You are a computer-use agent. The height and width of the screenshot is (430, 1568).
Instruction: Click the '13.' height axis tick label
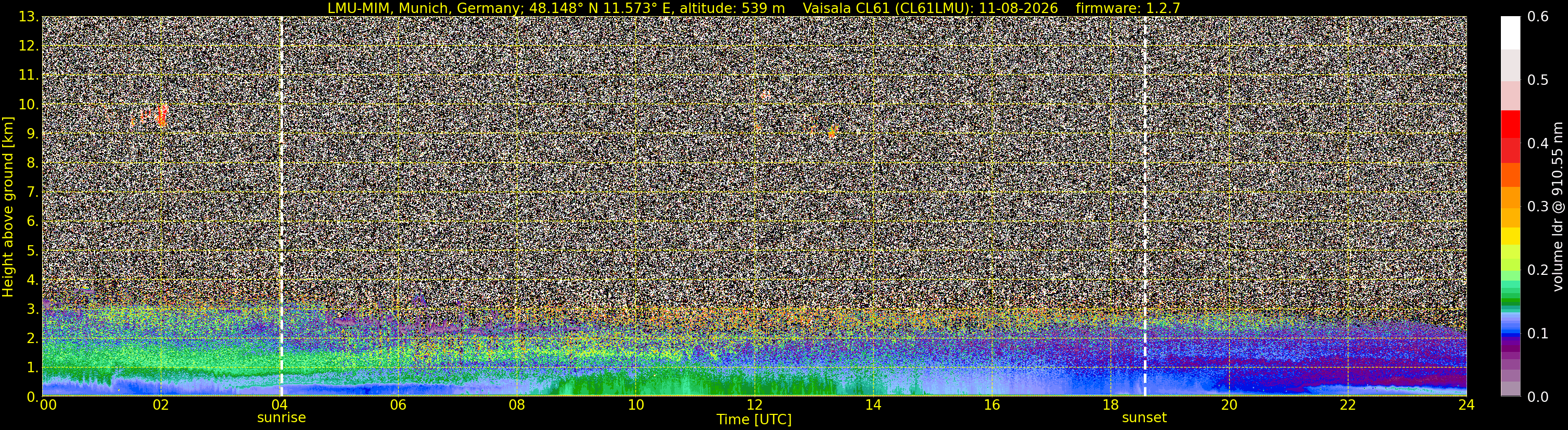[x=29, y=17]
